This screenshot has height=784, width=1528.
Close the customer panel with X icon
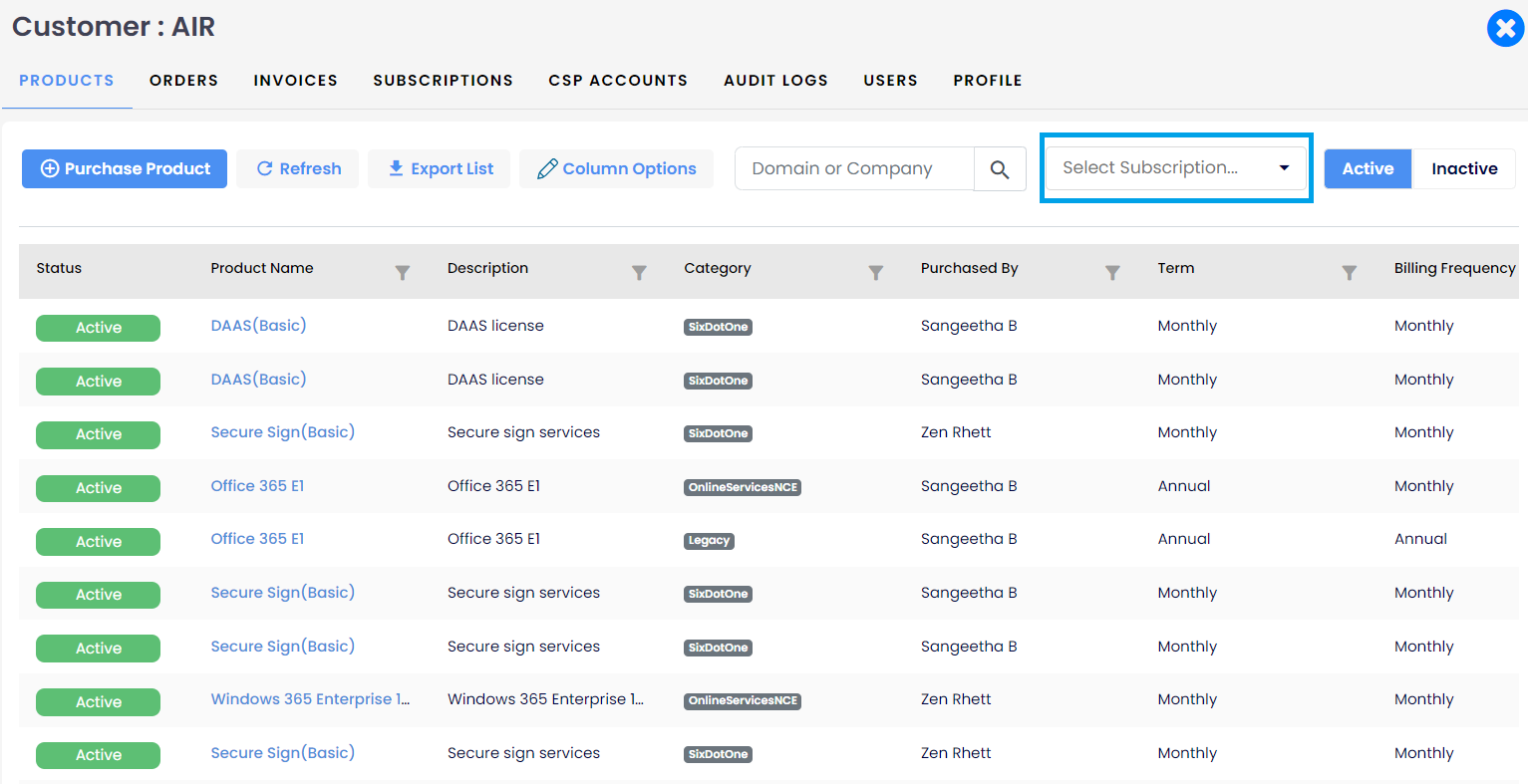pyautogui.click(x=1505, y=28)
